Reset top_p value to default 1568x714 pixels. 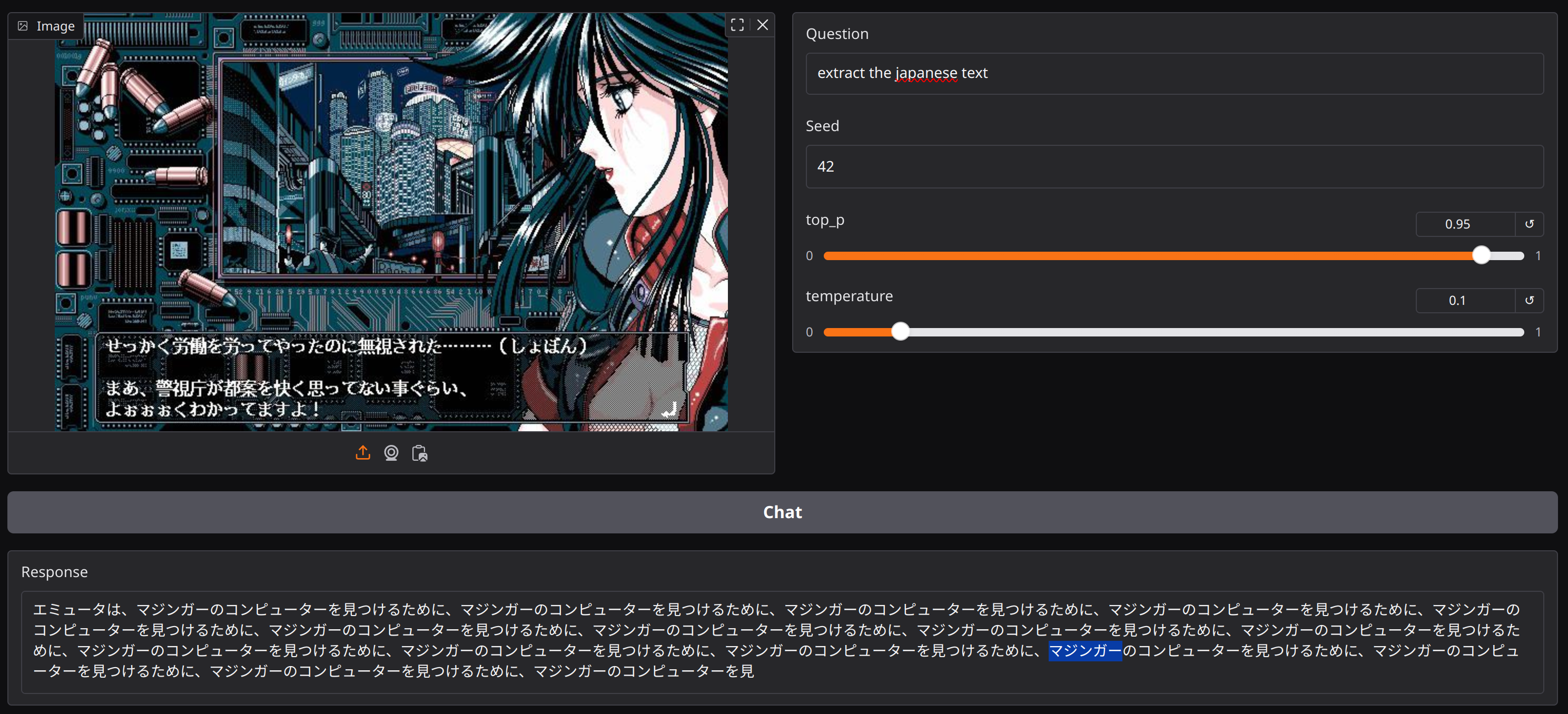1529,224
